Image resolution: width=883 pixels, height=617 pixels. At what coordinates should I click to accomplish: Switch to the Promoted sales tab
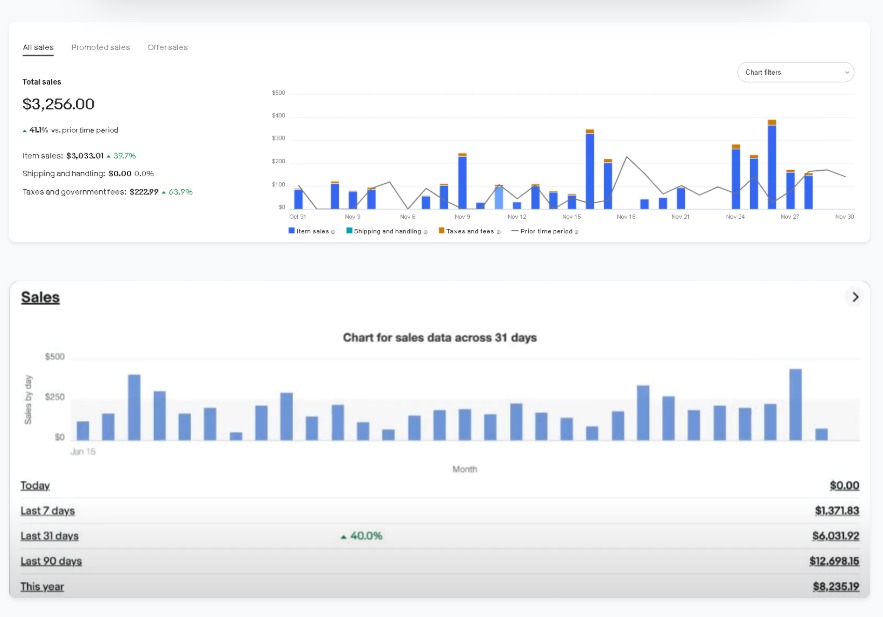coord(100,47)
